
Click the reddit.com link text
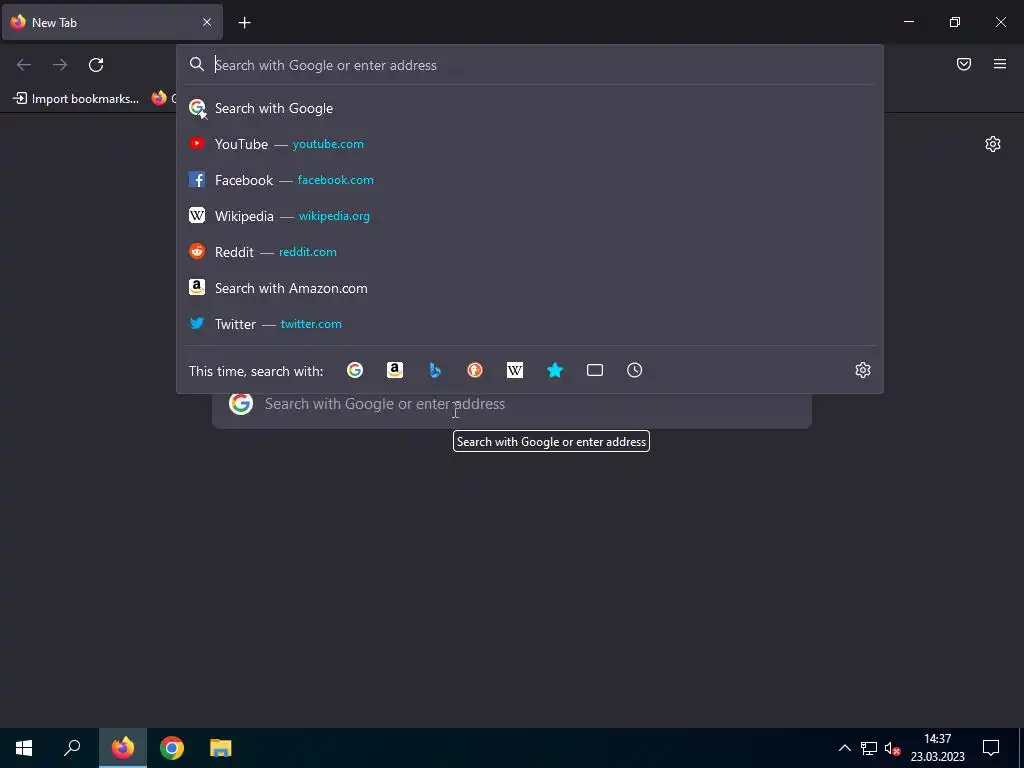tap(308, 251)
